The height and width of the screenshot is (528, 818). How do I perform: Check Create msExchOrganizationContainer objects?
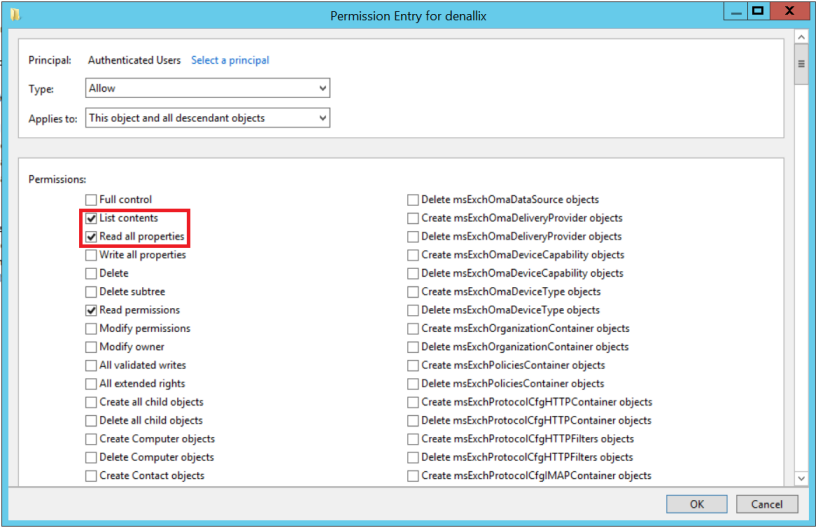tap(413, 329)
